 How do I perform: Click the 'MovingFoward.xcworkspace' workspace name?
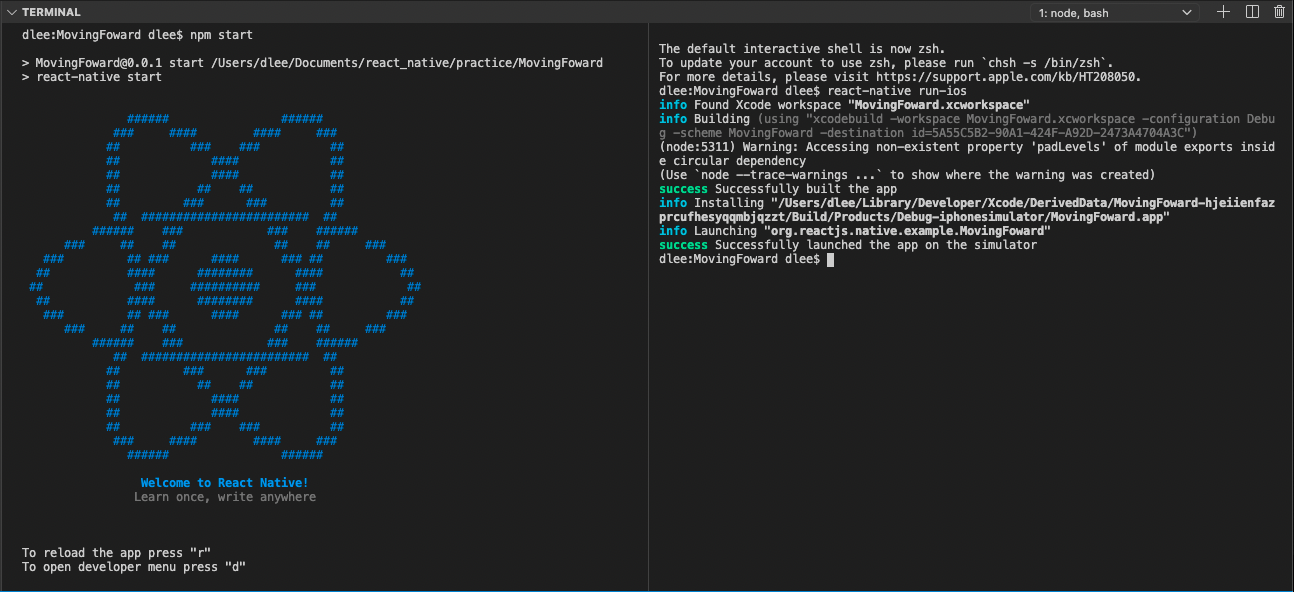[x=938, y=105]
